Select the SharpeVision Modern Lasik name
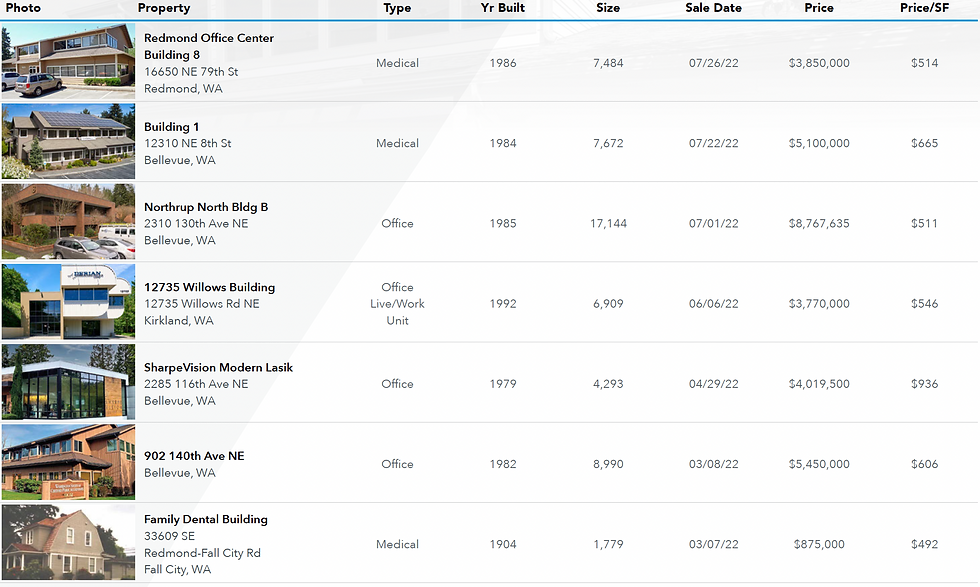The width and height of the screenshot is (980, 587). [218, 368]
